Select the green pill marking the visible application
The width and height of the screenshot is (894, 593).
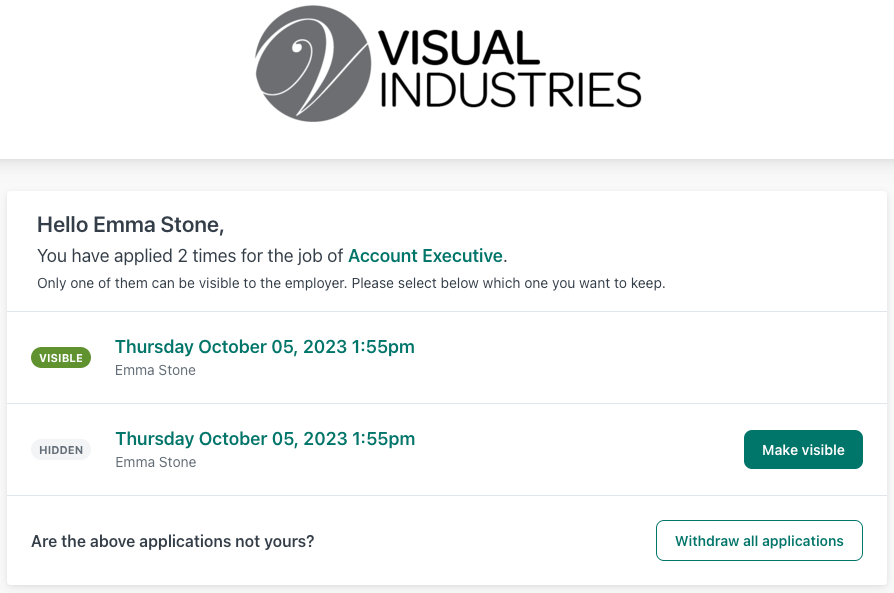(61, 357)
